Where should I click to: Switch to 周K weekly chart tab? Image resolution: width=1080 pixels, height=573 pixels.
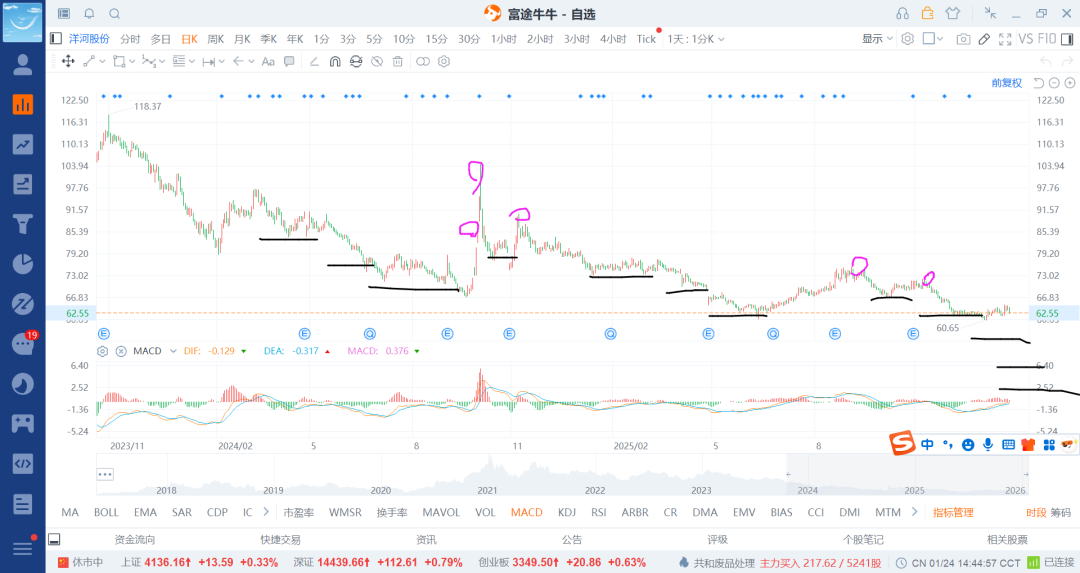coord(216,39)
